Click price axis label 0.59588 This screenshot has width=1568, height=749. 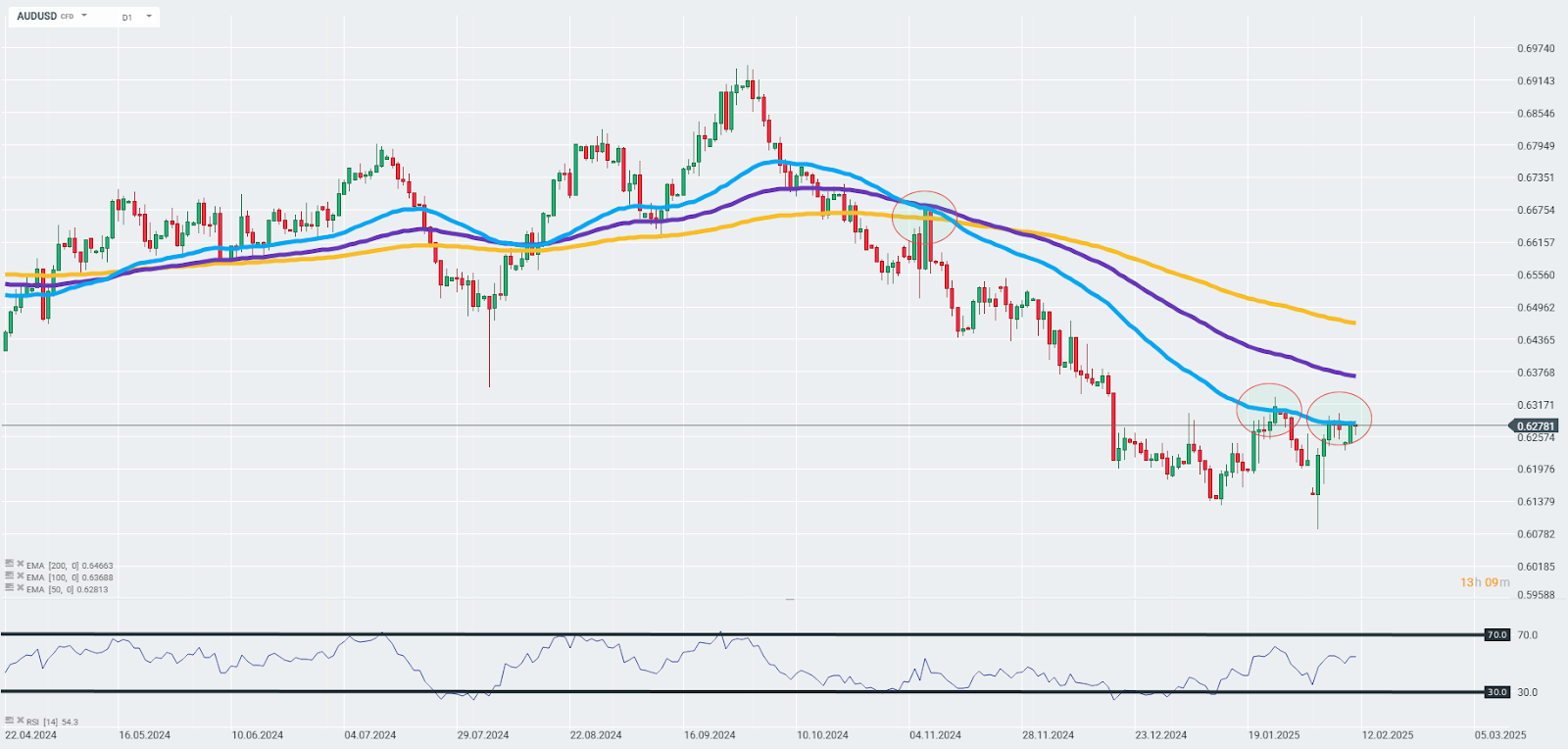1536,594
